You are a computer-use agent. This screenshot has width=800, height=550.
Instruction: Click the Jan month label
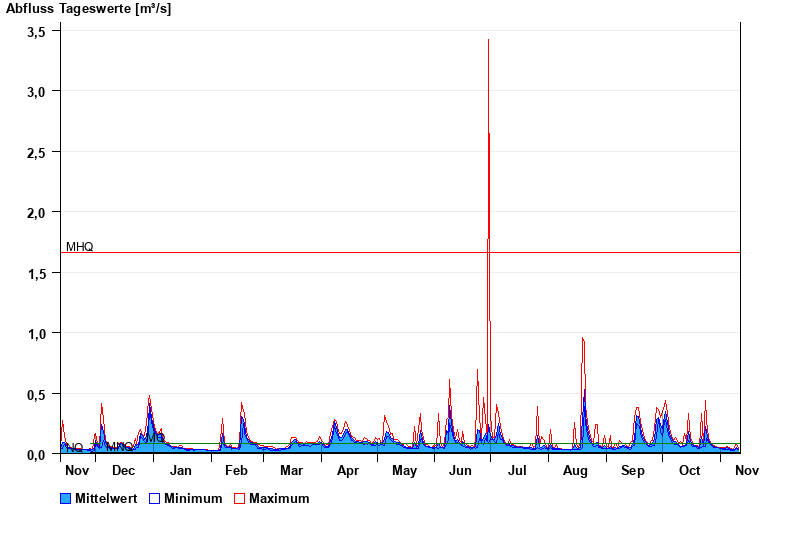(x=180, y=471)
